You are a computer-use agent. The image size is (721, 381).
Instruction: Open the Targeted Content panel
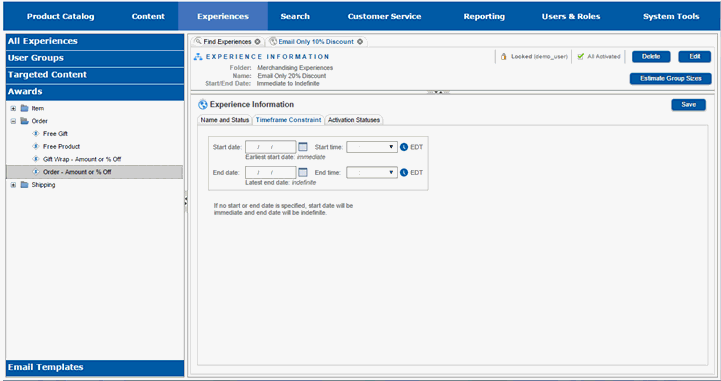click(x=95, y=75)
